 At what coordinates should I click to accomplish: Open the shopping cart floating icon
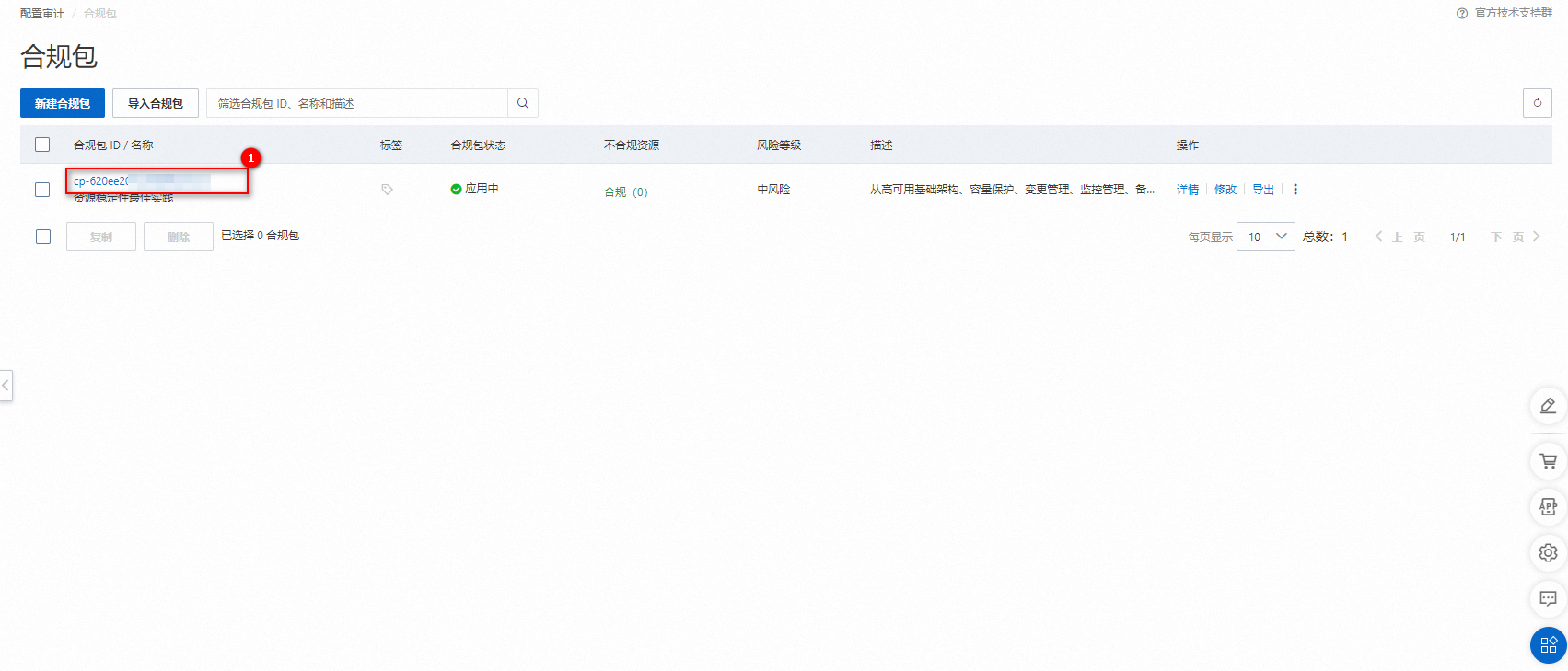pyautogui.click(x=1548, y=461)
